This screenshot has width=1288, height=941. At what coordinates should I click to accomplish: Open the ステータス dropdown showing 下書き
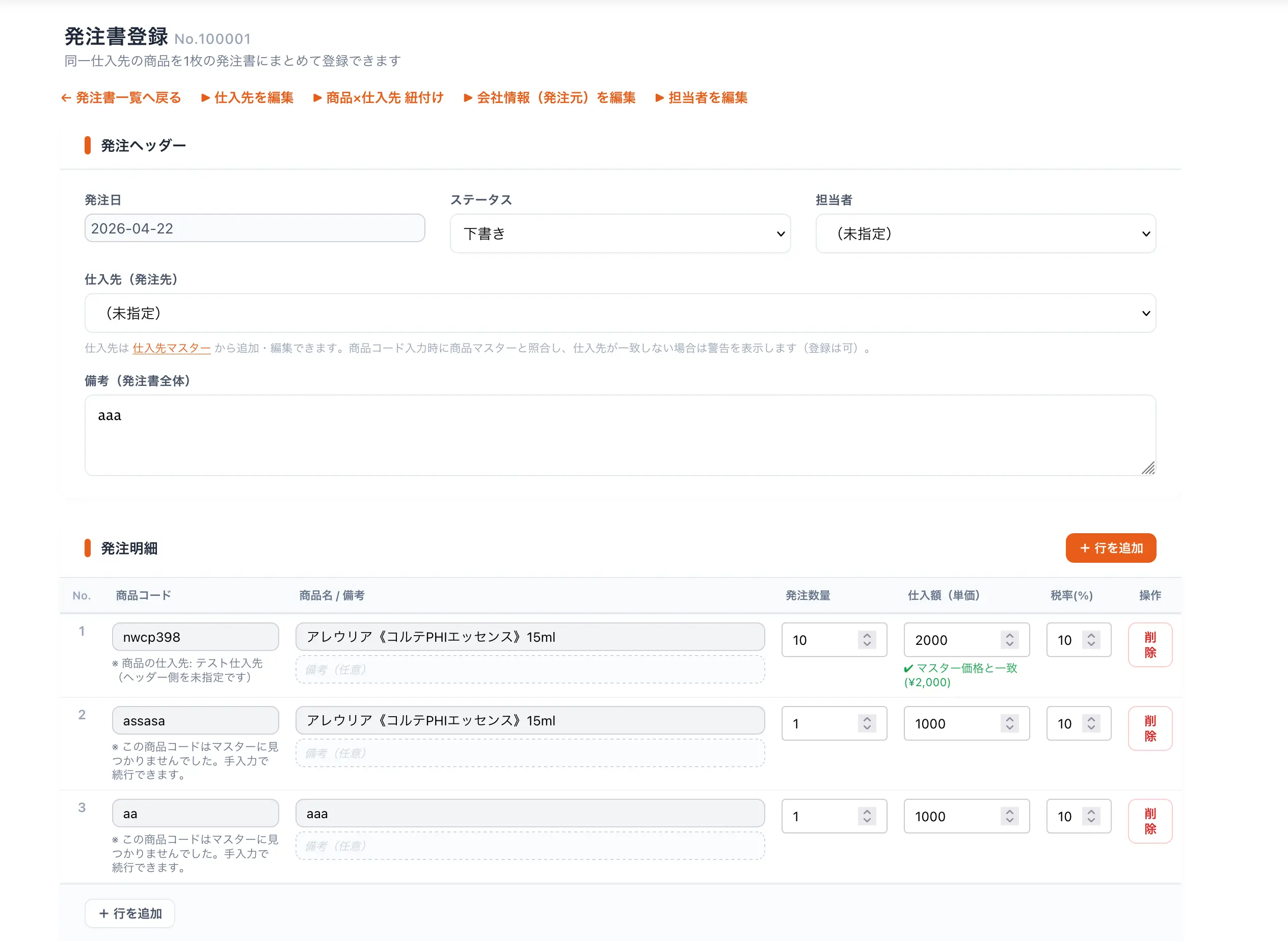(620, 233)
